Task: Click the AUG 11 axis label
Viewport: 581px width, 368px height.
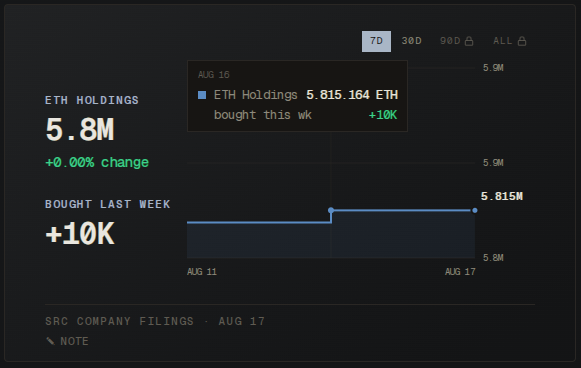Action: pyautogui.click(x=202, y=272)
